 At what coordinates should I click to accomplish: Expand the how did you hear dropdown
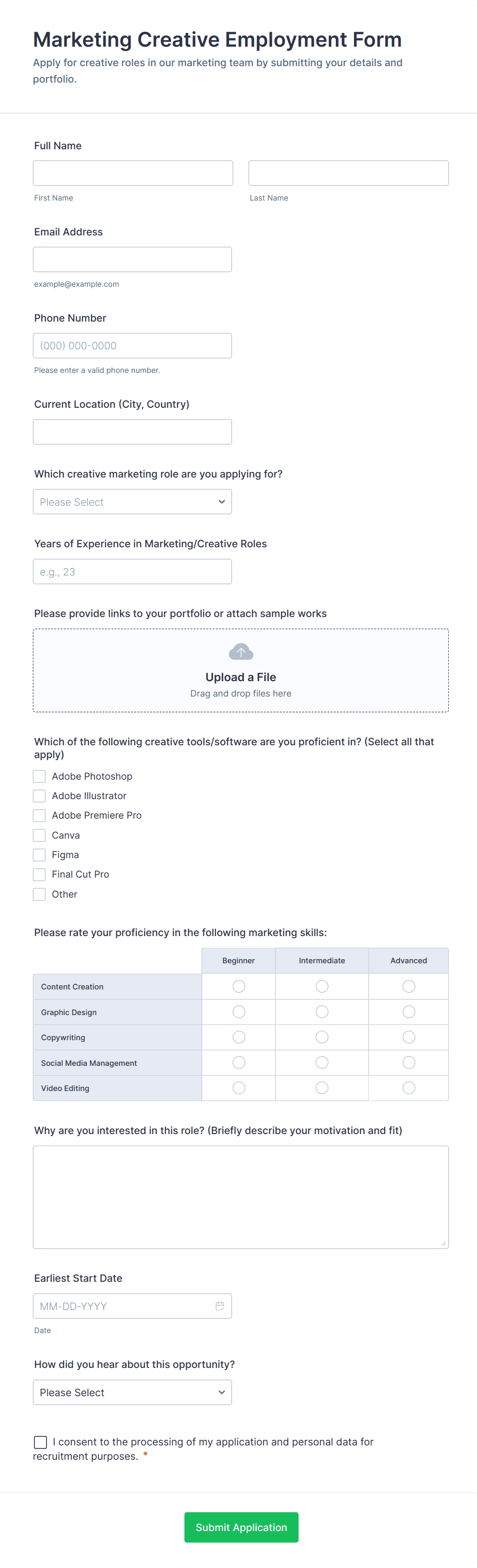132,1392
